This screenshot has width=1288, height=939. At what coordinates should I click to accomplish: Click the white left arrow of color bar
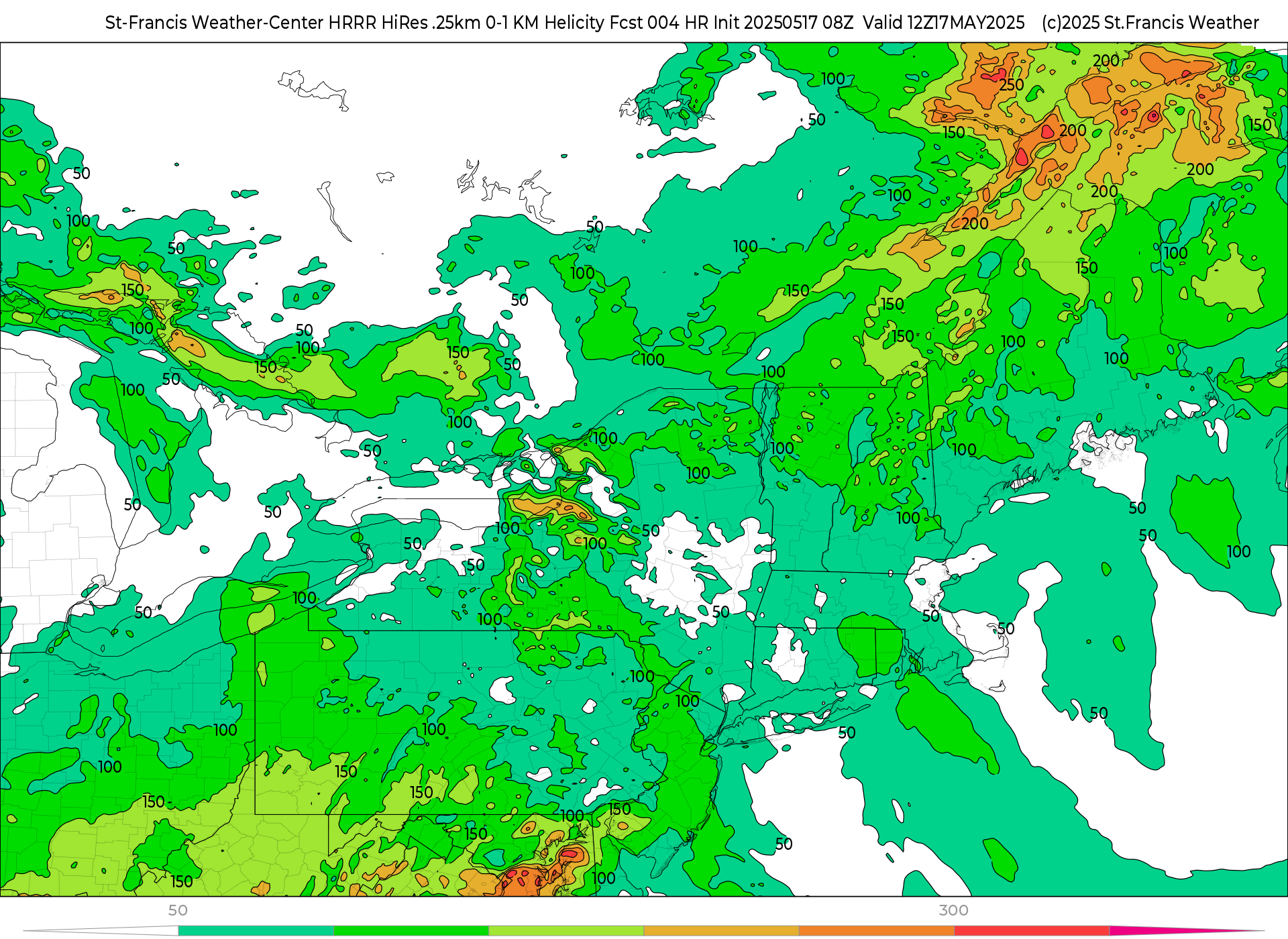[x=101, y=931]
